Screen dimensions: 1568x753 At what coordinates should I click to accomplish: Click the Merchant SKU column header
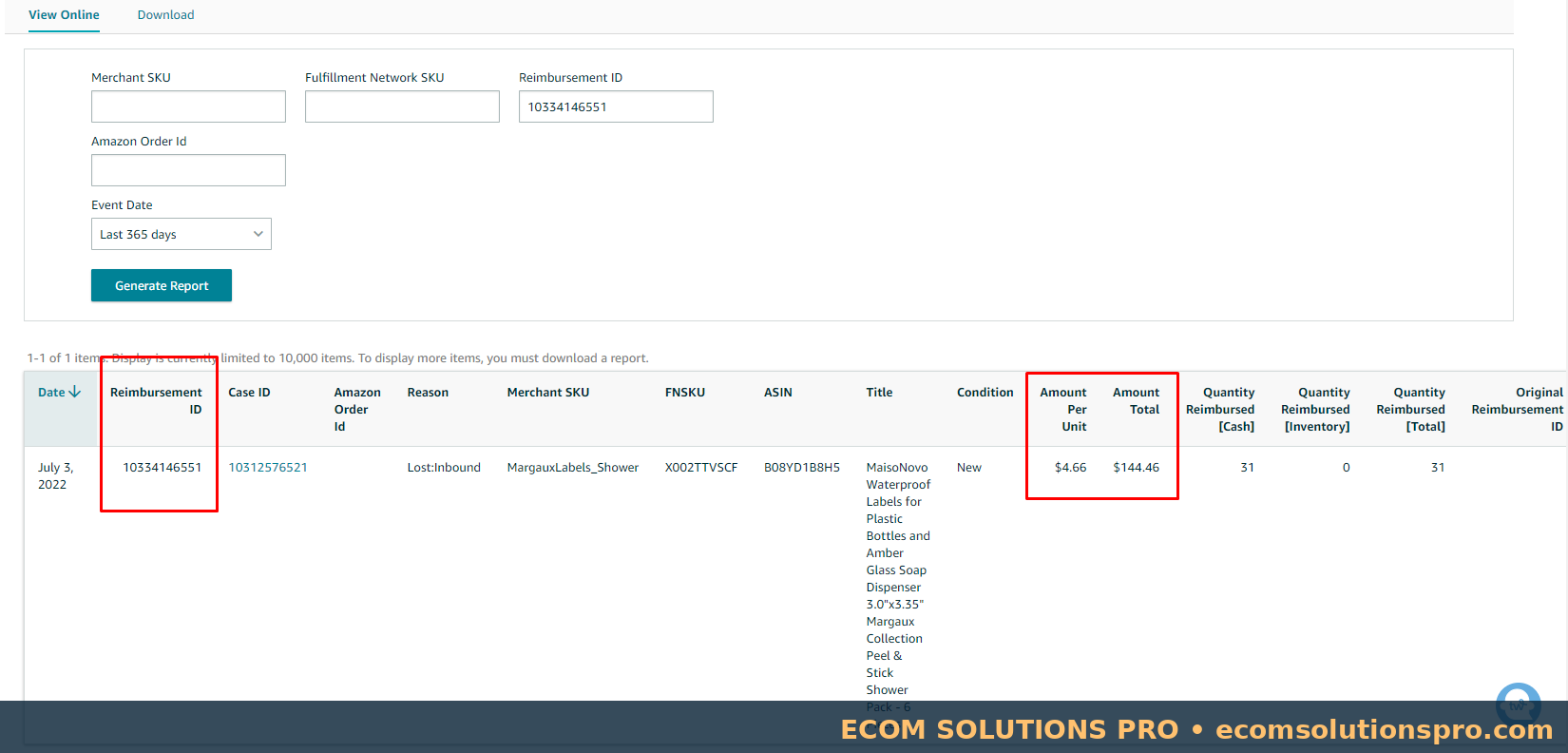click(548, 392)
